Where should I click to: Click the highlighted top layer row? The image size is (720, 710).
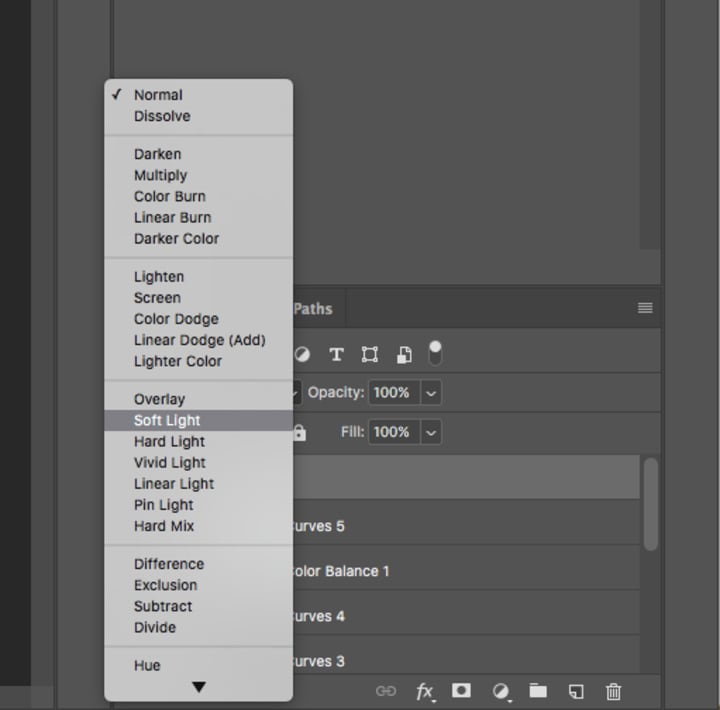[x=467, y=477]
